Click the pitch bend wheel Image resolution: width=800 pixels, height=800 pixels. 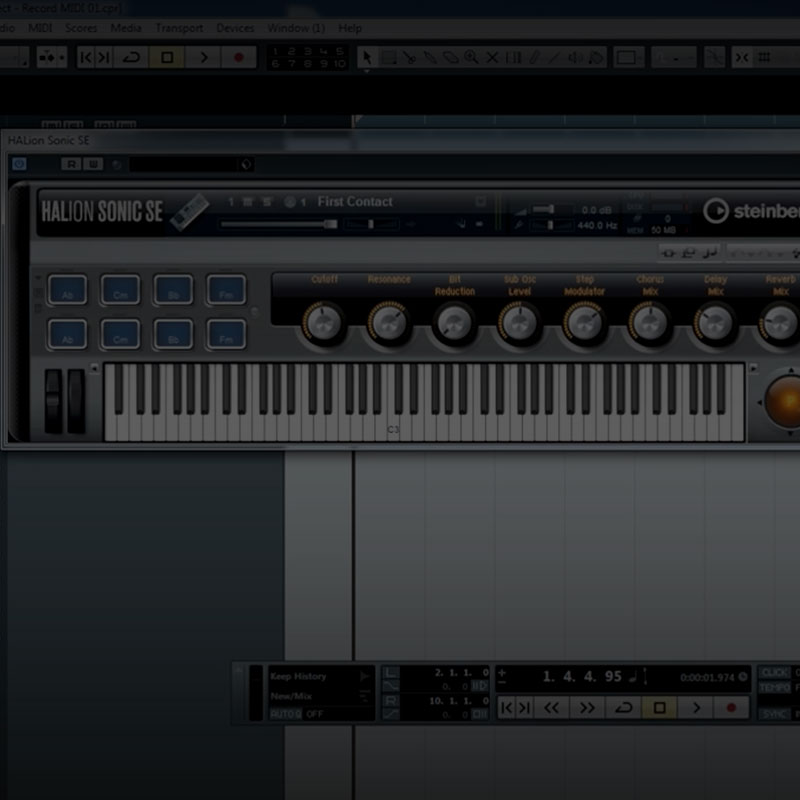[x=53, y=401]
